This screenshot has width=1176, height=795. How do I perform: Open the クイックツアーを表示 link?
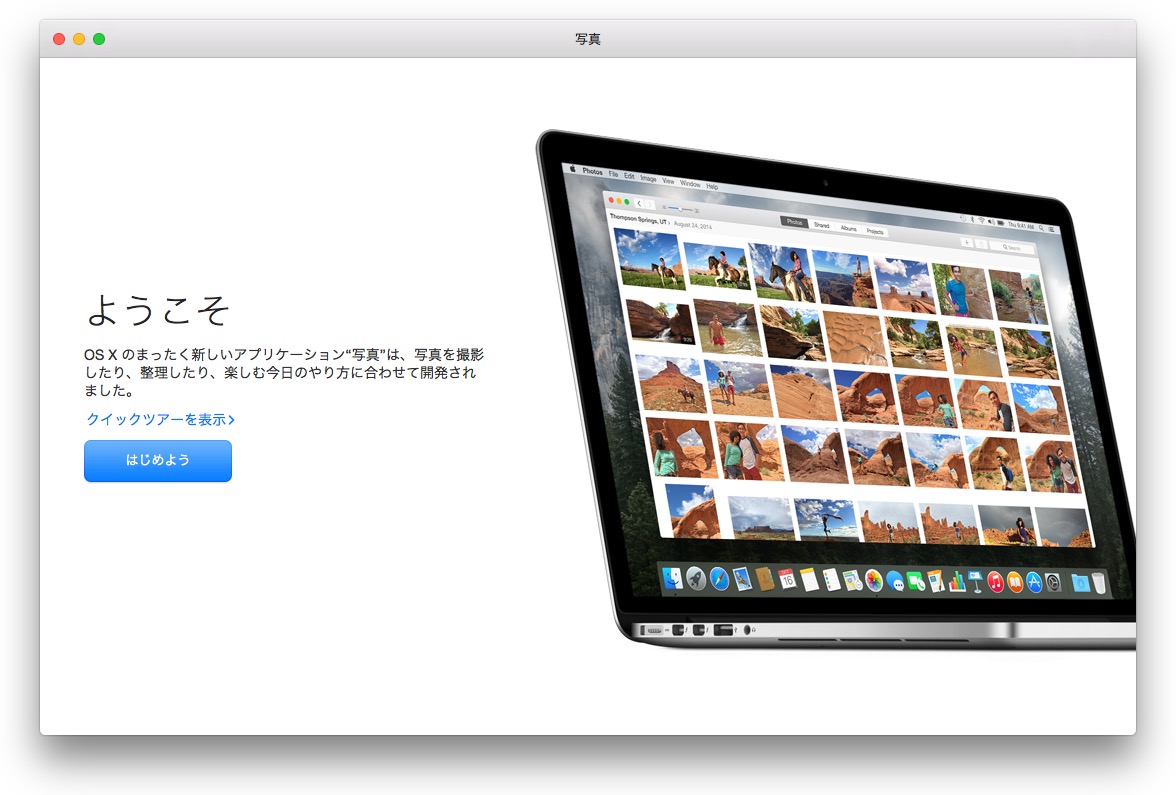coord(160,420)
